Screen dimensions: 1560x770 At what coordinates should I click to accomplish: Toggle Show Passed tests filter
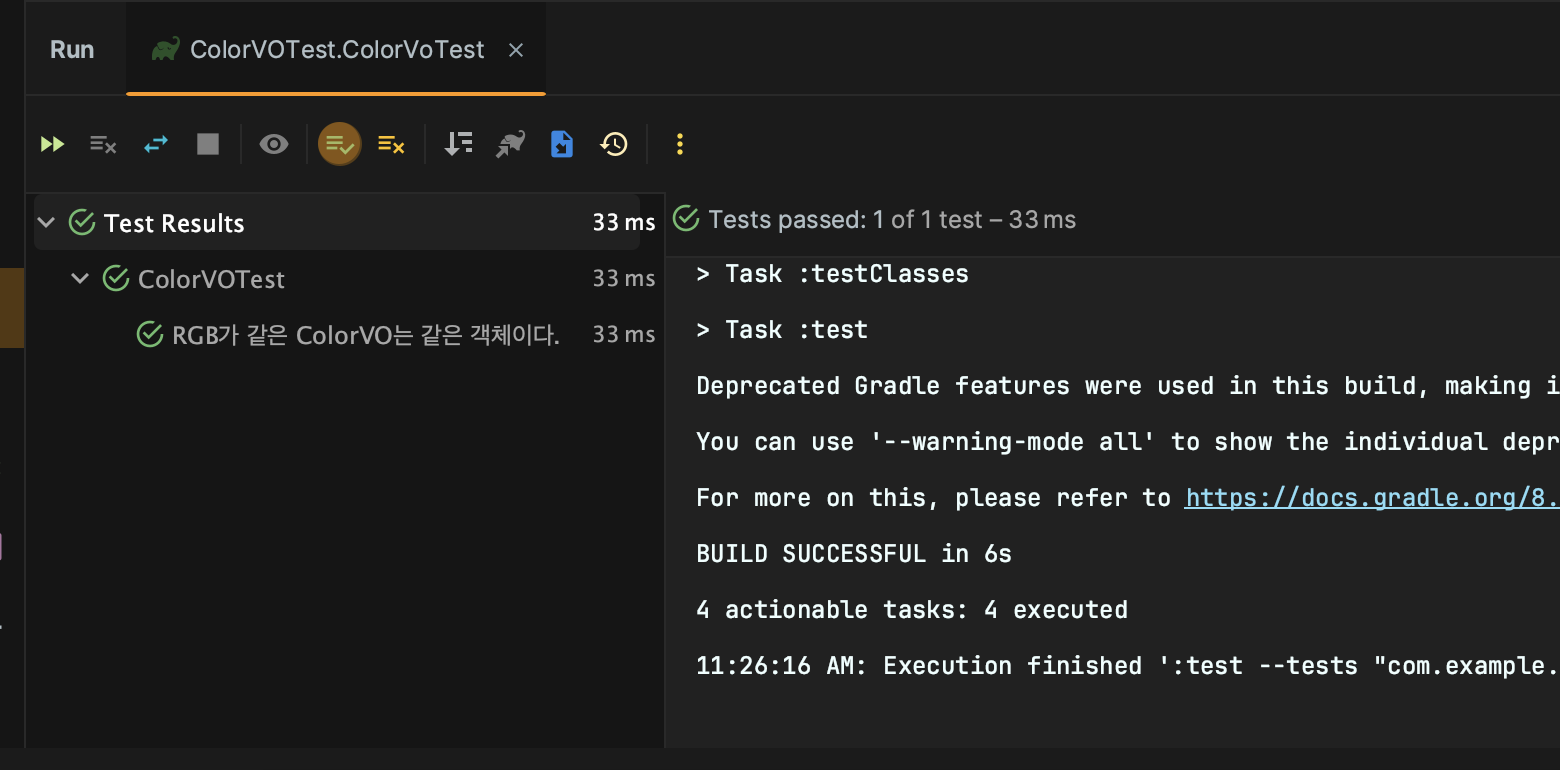coord(340,145)
